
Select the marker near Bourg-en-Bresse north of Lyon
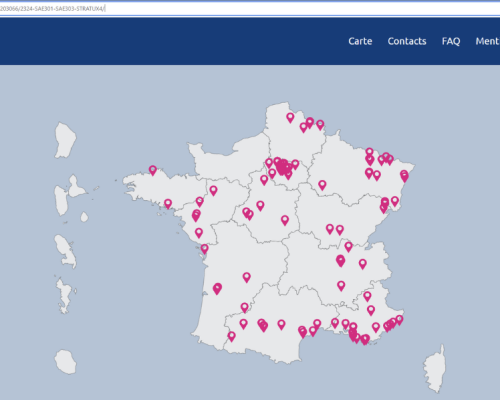(x=348, y=247)
